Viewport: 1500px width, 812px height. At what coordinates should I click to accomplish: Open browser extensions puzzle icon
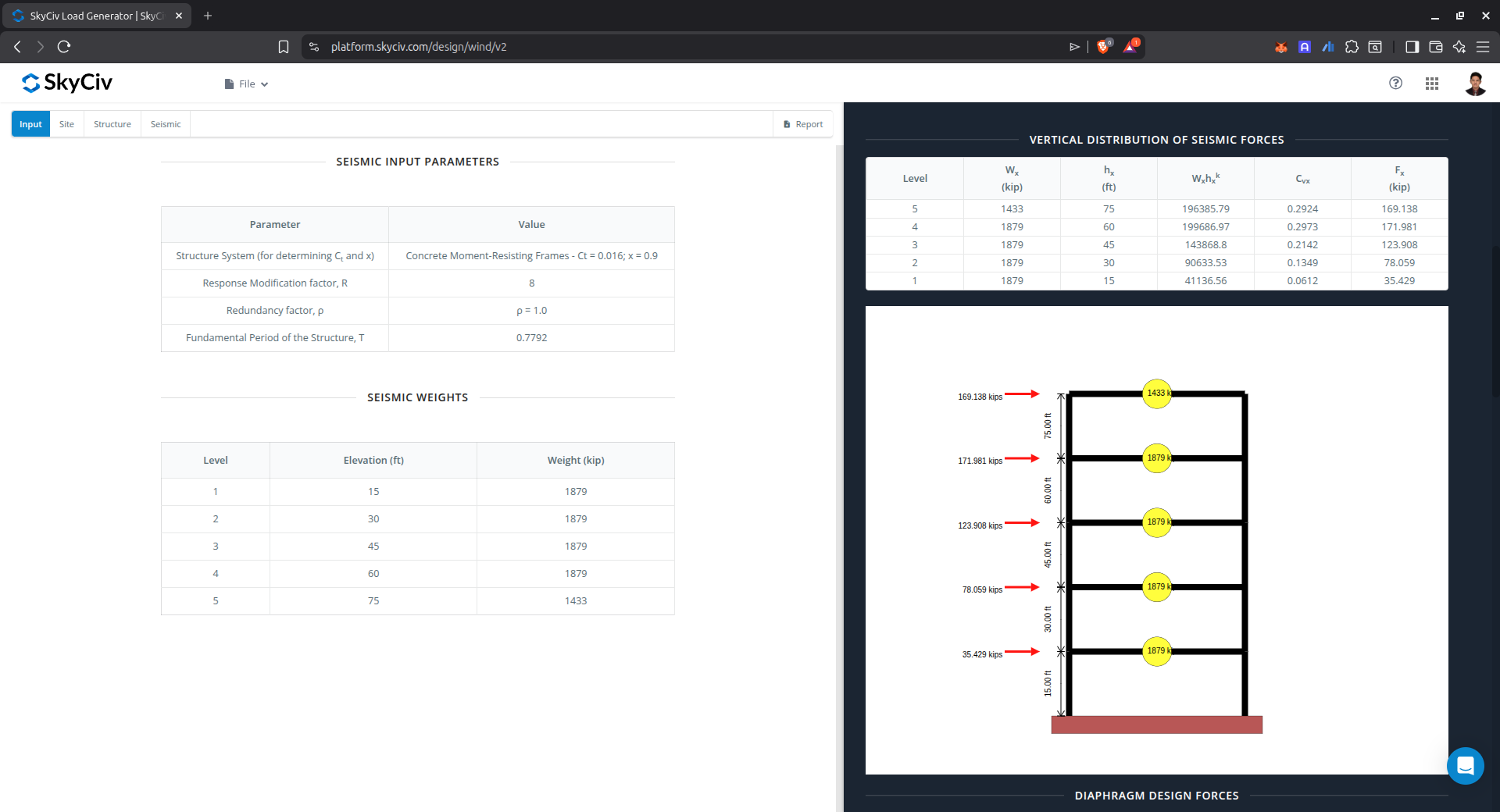coord(1352,47)
